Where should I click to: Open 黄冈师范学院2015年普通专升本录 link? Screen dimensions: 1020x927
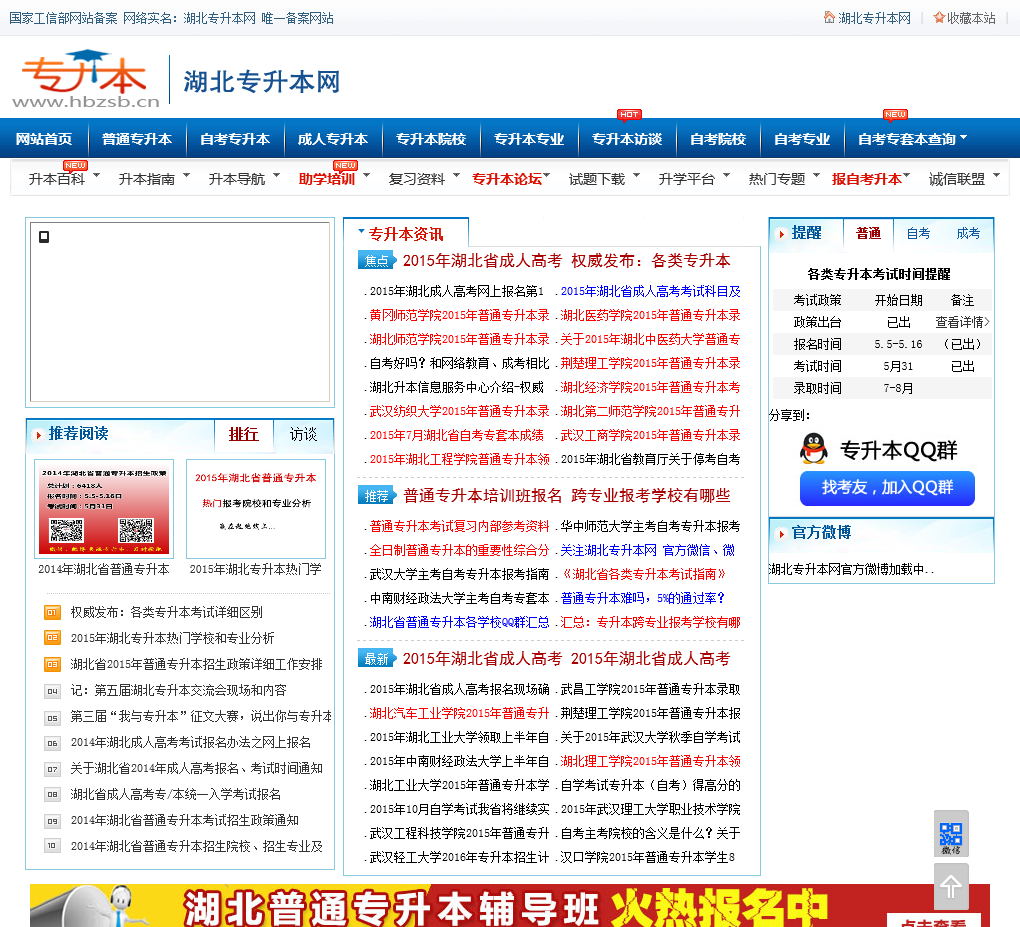coord(459,316)
